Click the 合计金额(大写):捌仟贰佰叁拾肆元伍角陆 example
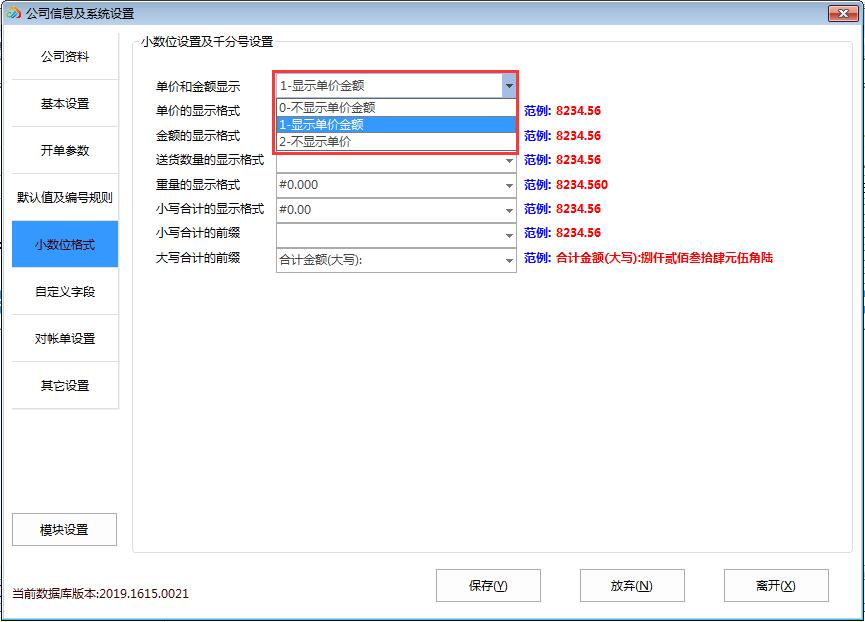 664,258
